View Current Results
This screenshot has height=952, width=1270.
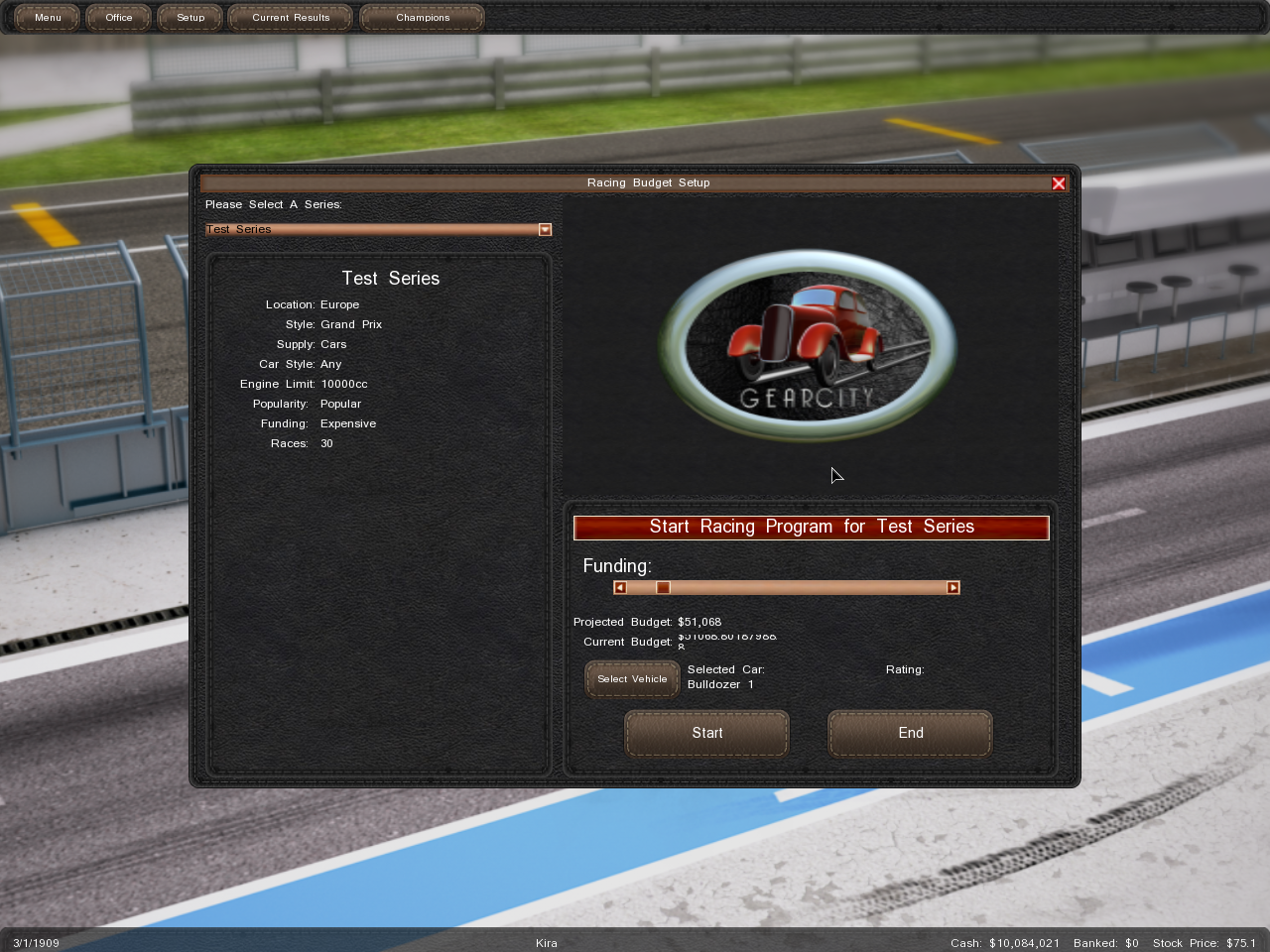click(x=291, y=18)
